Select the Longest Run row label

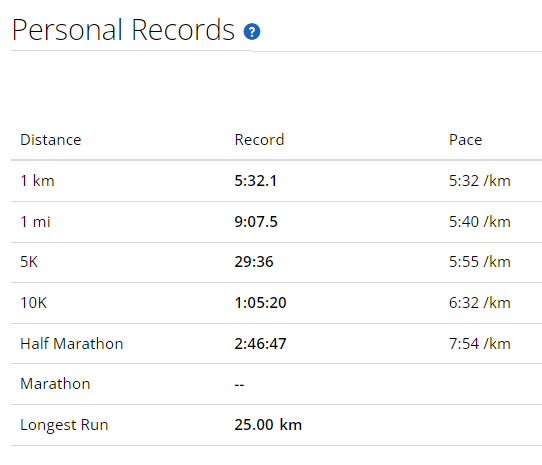point(64,425)
